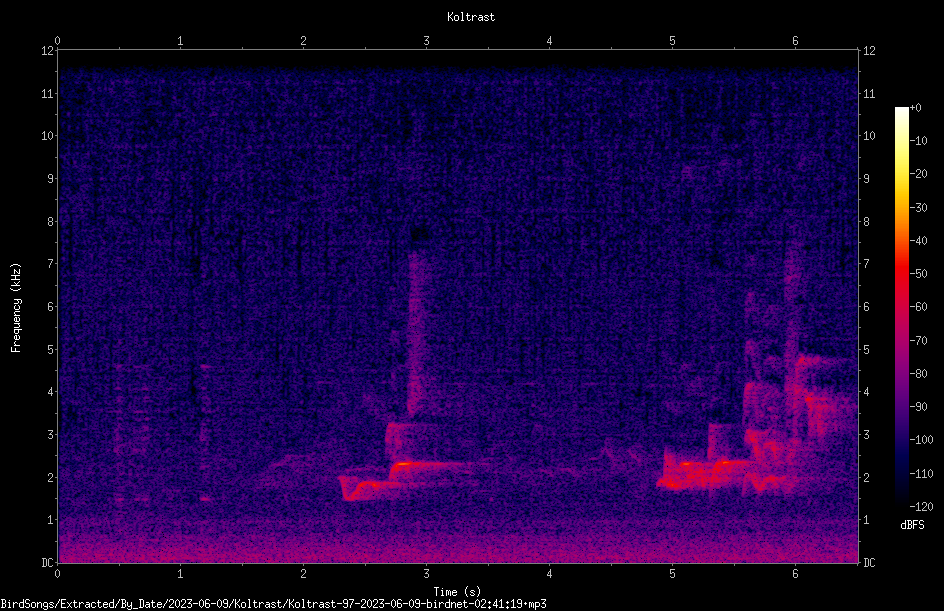Click the -50 colorbar value
The image size is (944, 611).
pyautogui.click(x=918, y=273)
